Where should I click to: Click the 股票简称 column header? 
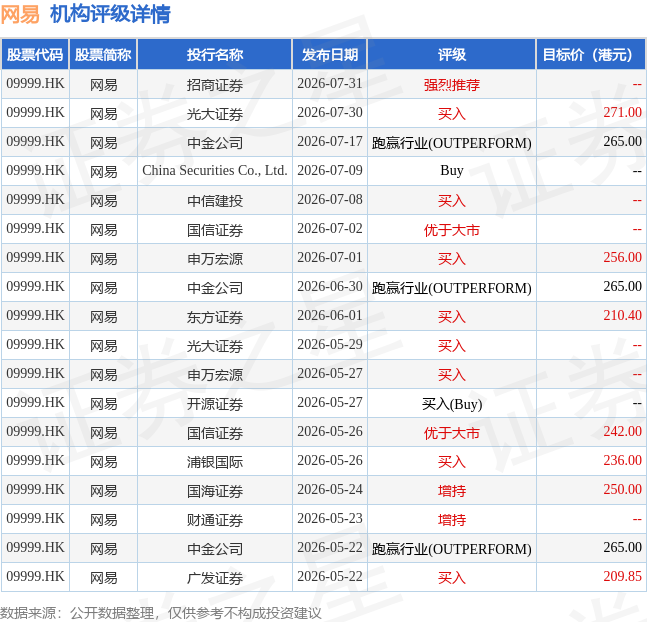pos(103,54)
